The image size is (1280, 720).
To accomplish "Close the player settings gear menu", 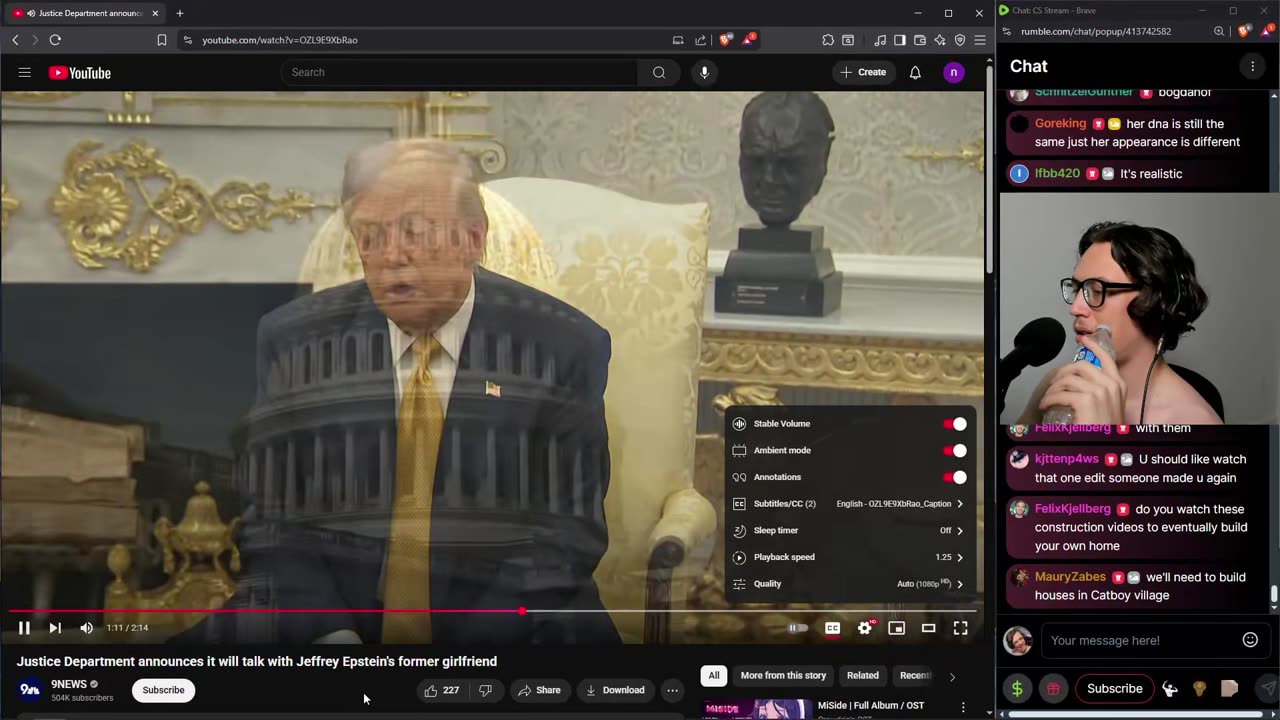I will [865, 628].
